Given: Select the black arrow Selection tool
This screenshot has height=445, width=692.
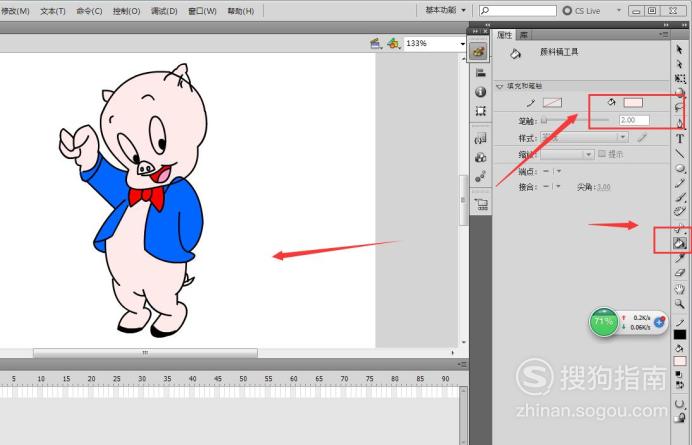Looking at the screenshot, I should [x=679, y=49].
